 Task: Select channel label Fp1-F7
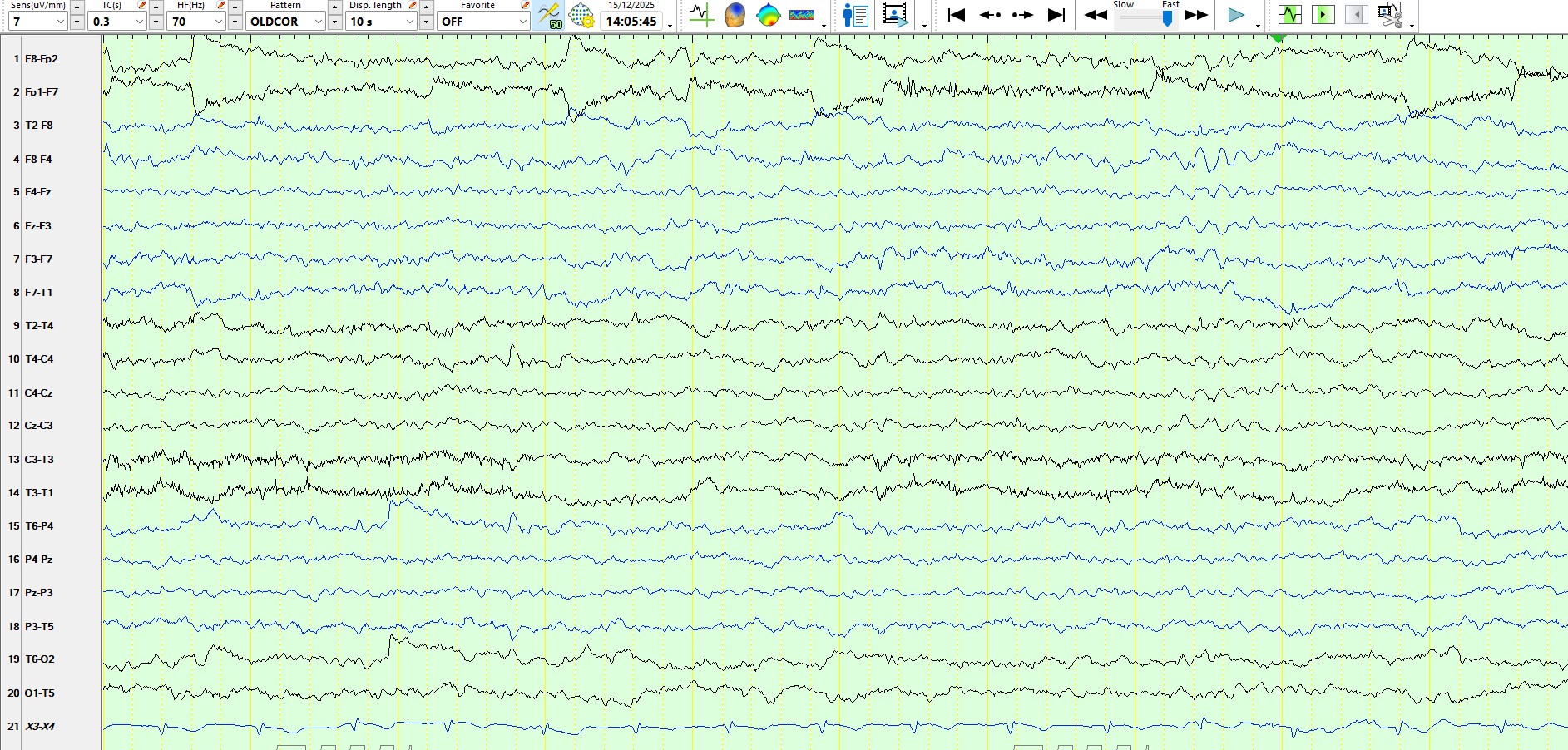coord(42,92)
